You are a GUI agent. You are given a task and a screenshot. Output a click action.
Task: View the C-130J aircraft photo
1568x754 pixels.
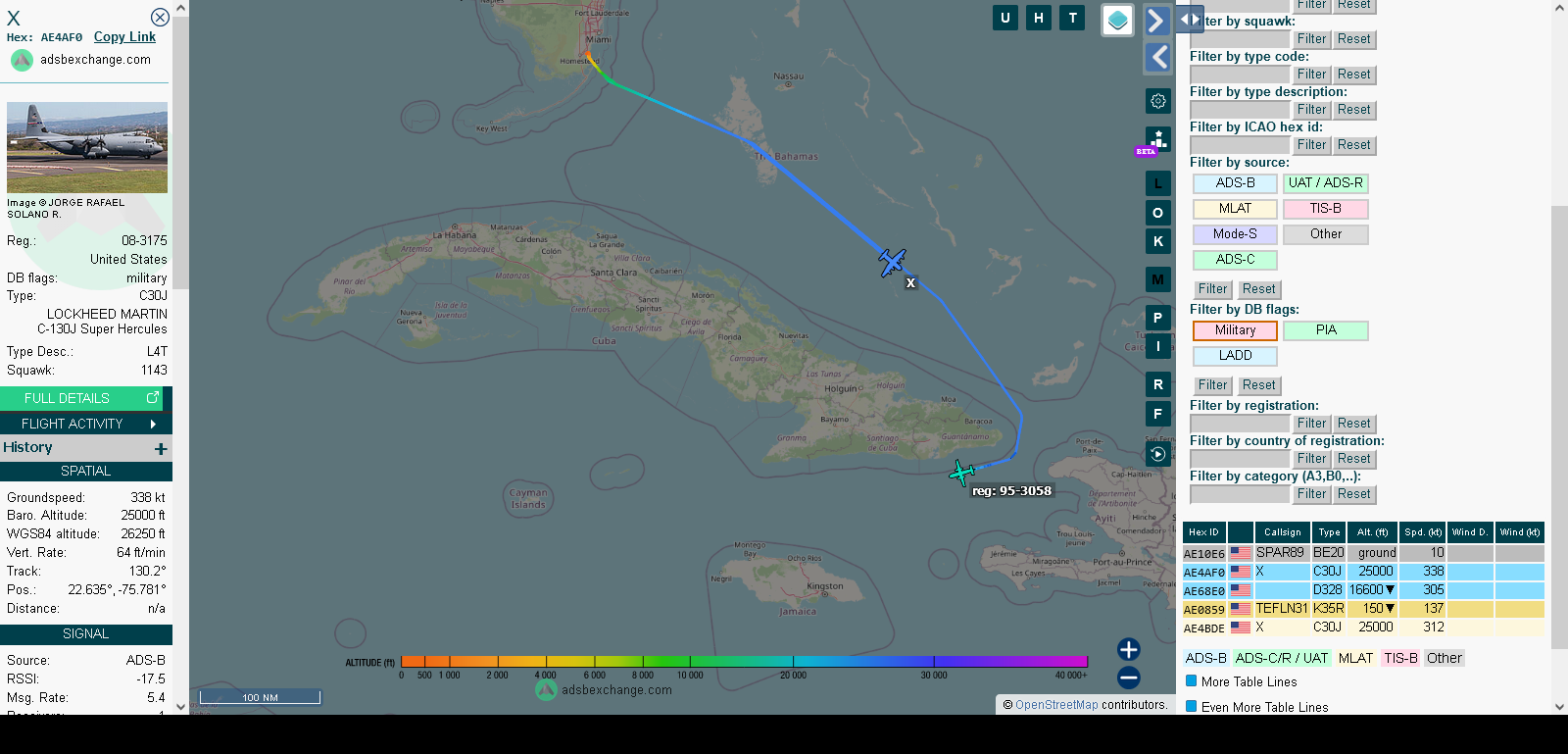pyautogui.click(x=87, y=147)
